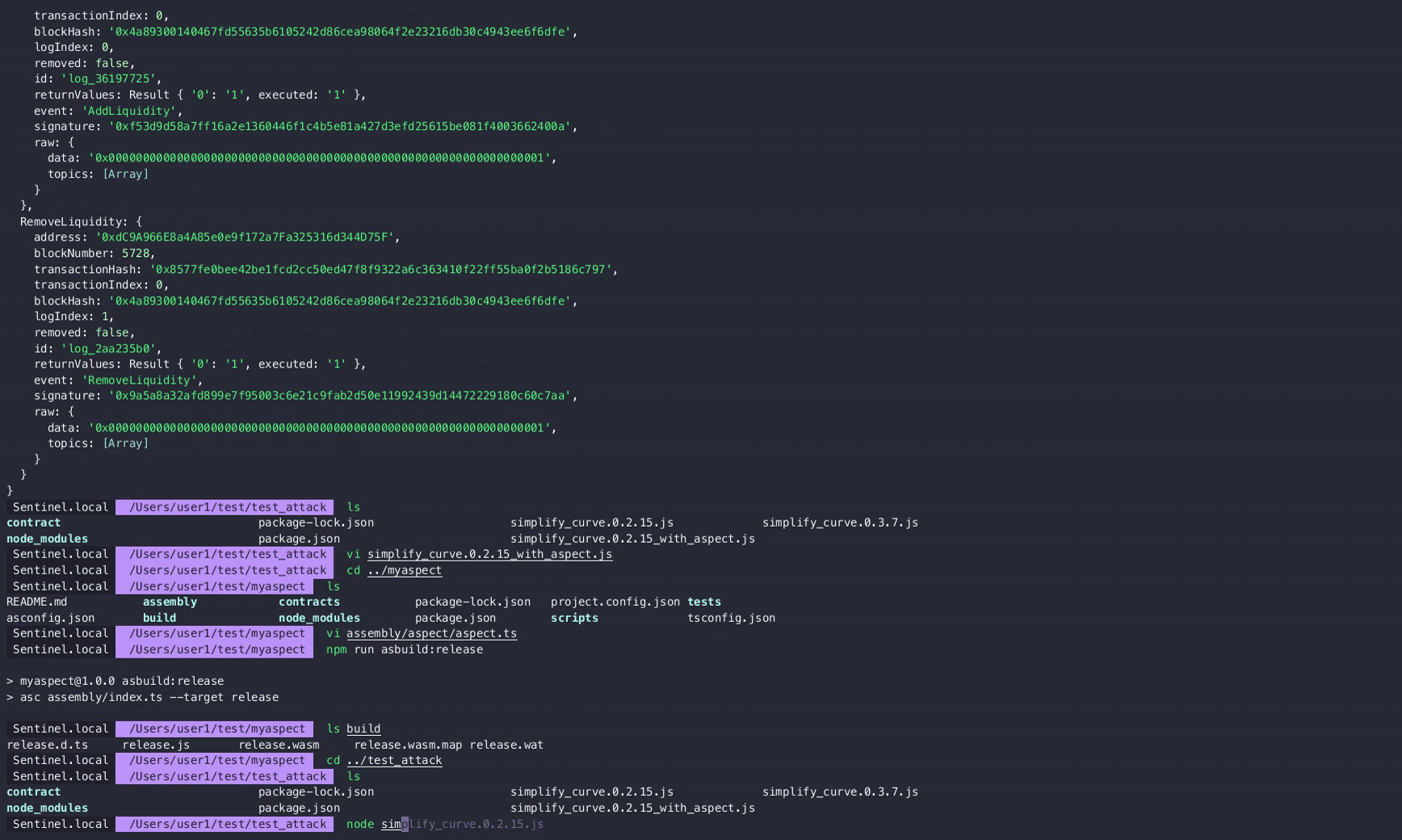Viewport: 1402px width, 840px height.
Task: Click release.wasm.map file name
Action: pos(408,745)
